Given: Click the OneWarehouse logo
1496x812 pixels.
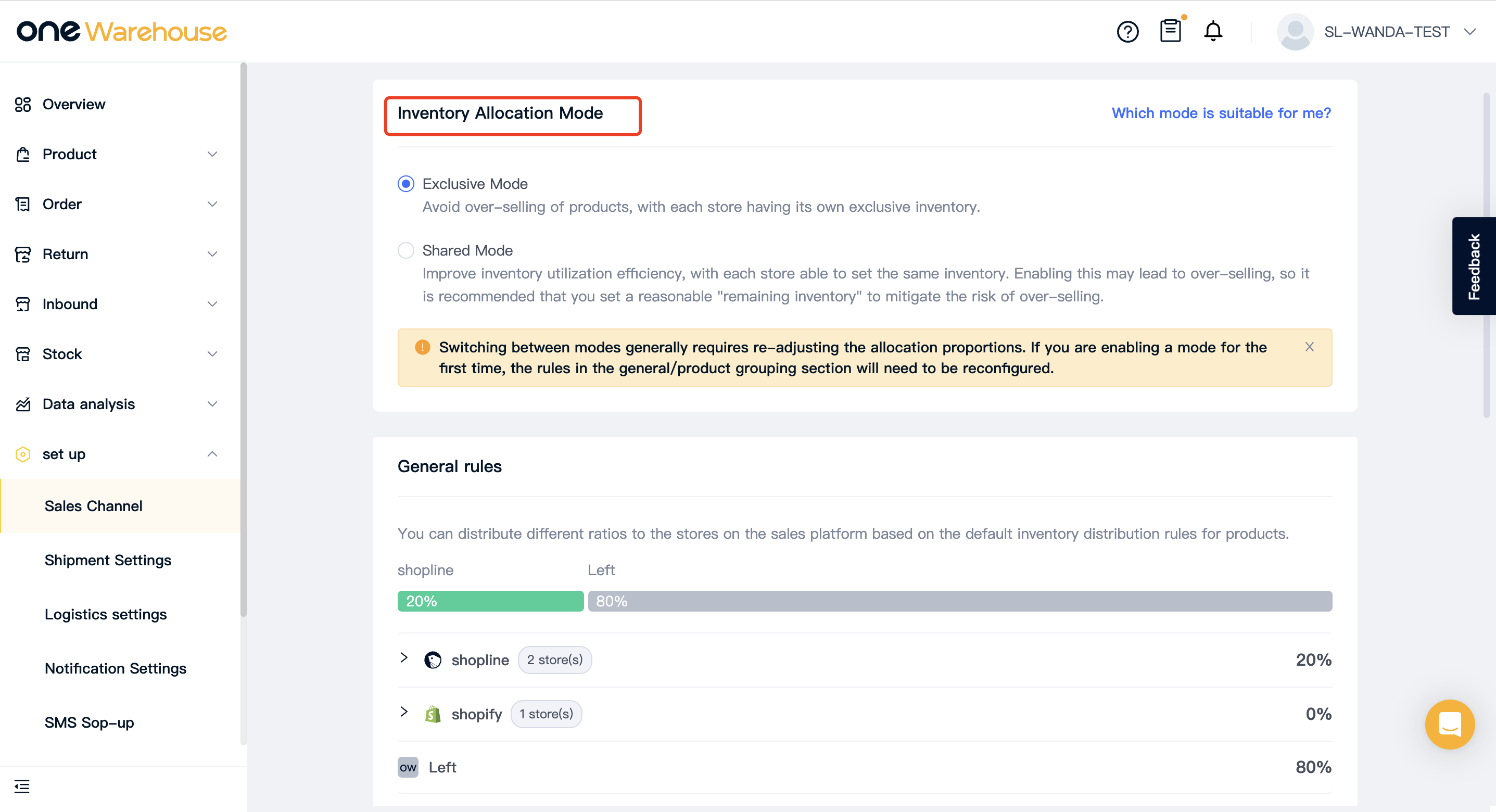Looking at the screenshot, I should click(x=121, y=31).
